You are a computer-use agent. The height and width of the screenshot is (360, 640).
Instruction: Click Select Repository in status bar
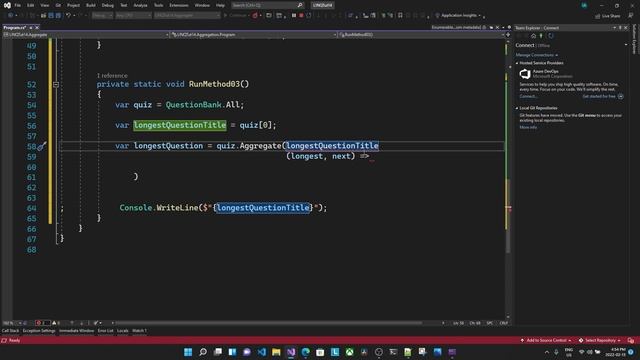pyautogui.click(x=600, y=340)
